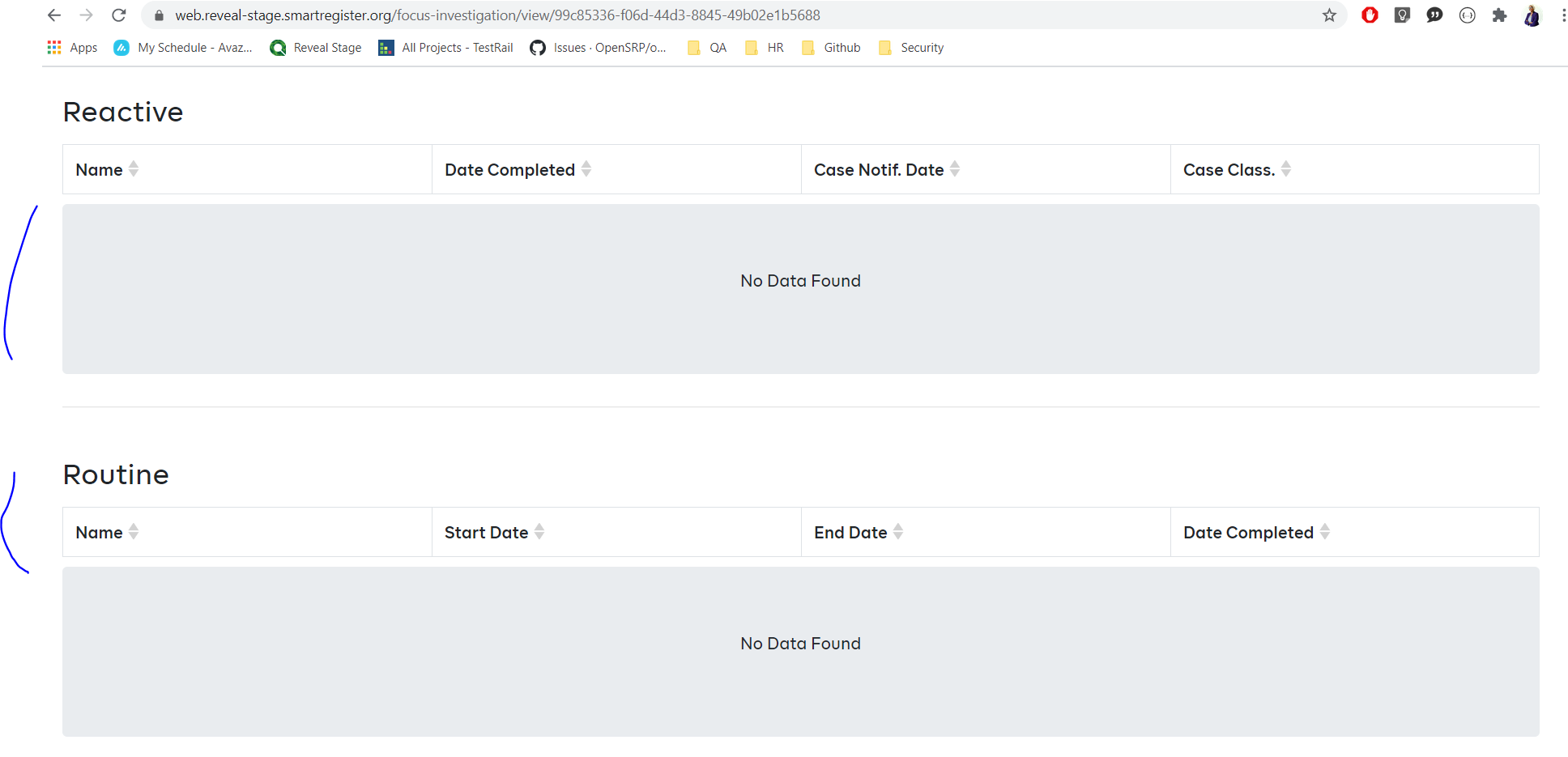
Task: Open All Projects - TestRail bookmark
Action: [445, 47]
